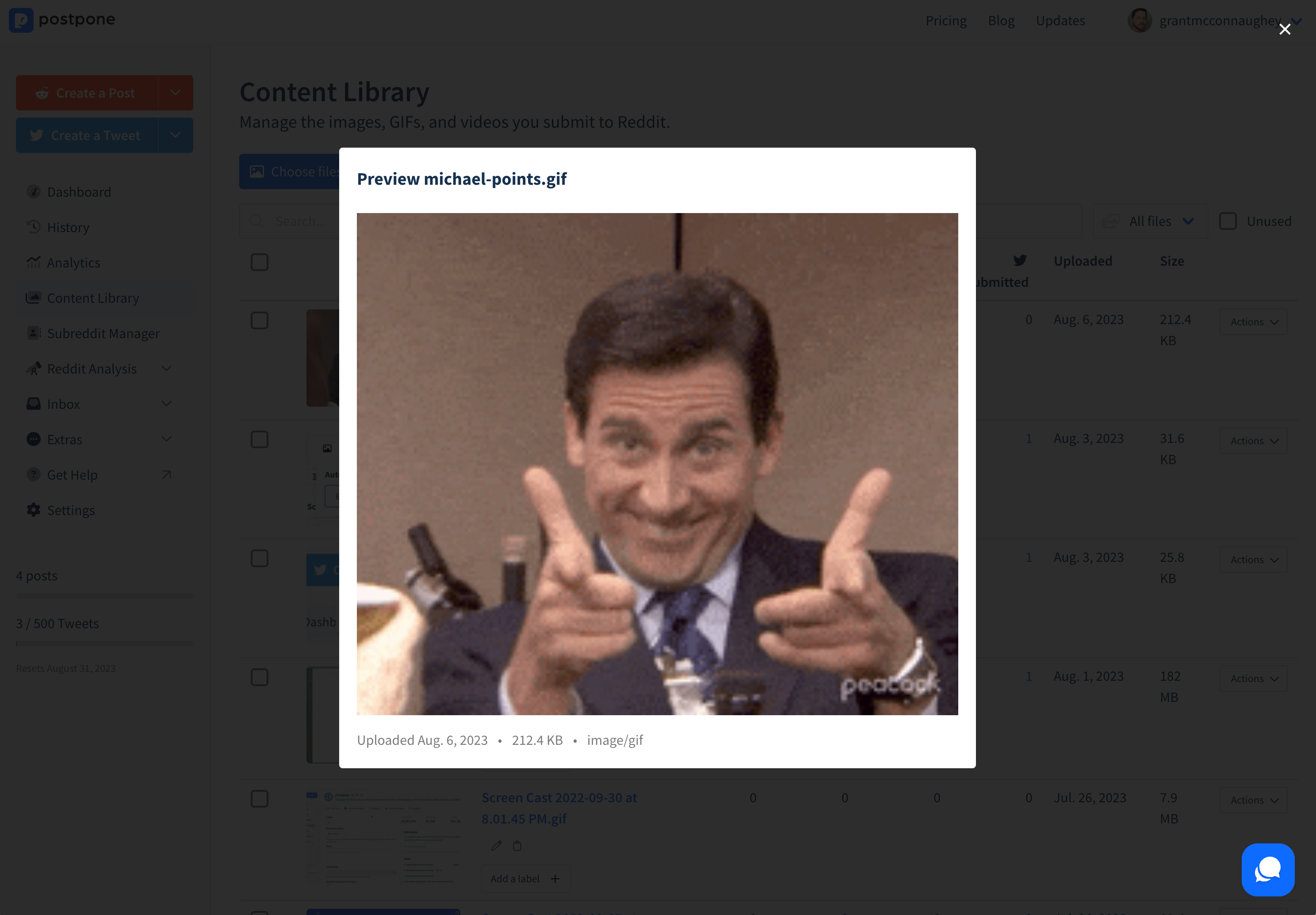Open Actions dropdown for 7.9 MB file

pyautogui.click(x=1254, y=800)
